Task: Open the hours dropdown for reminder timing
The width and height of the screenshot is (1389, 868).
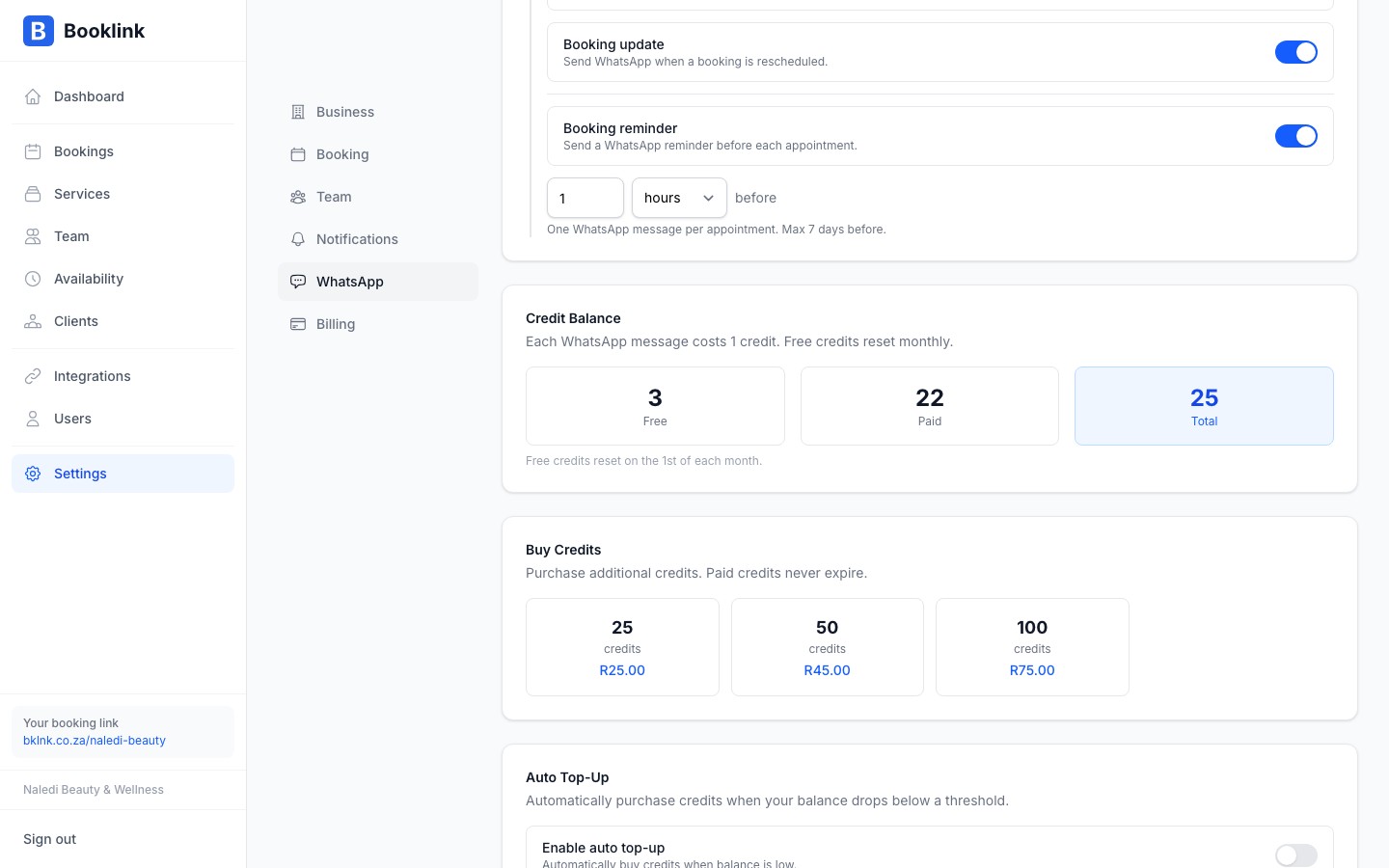Action: [x=679, y=198]
